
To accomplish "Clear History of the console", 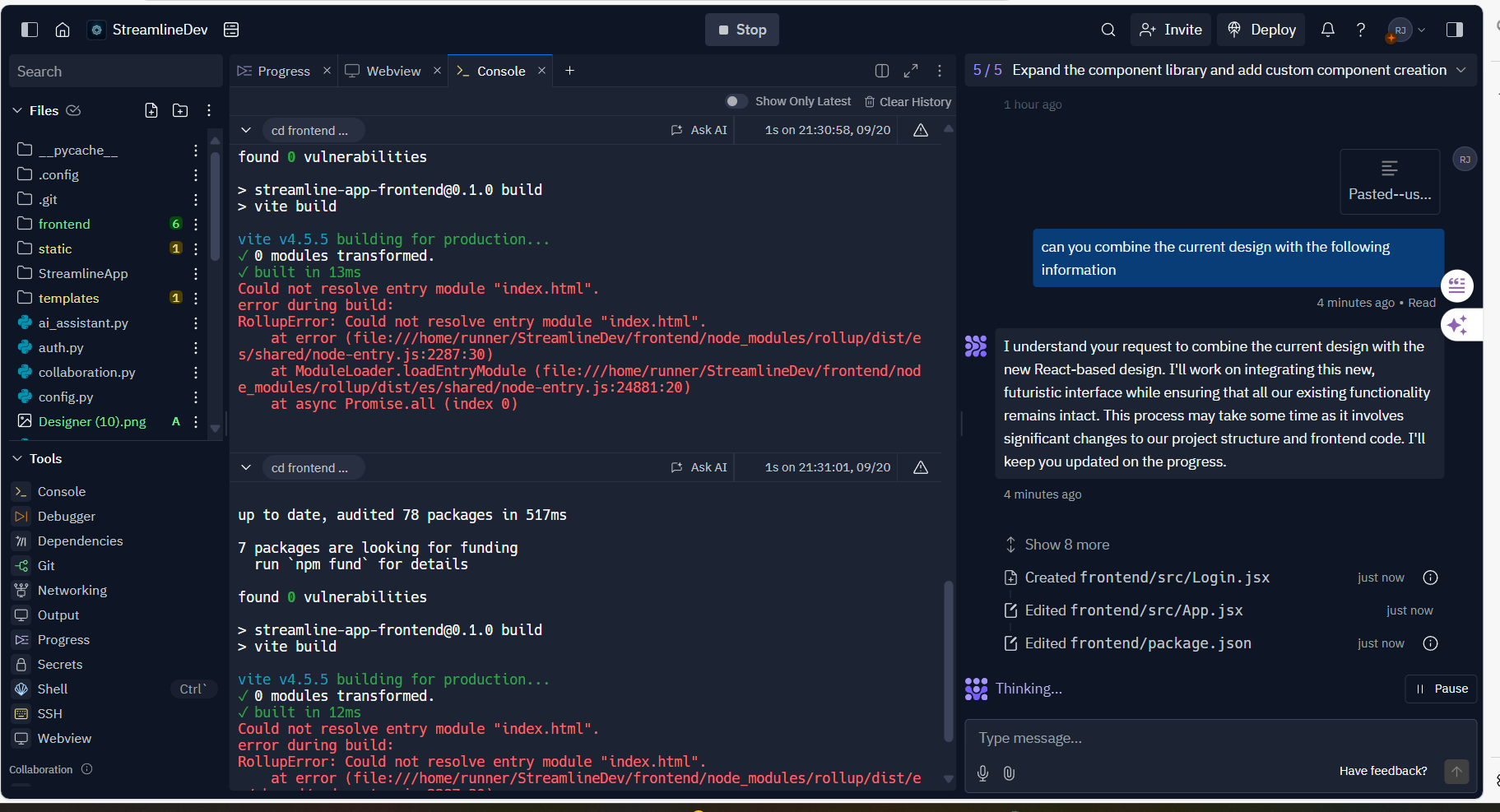I will click(908, 101).
